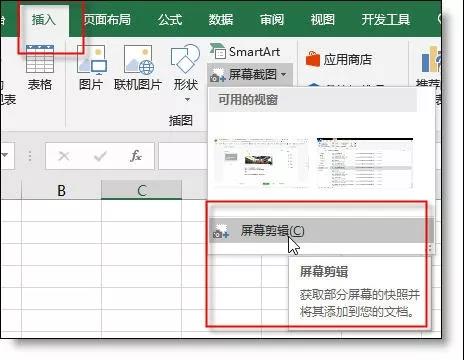Select the 数据 ribbon tab
Image resolution: width=464 pixels, height=360 pixels.
pos(221,20)
